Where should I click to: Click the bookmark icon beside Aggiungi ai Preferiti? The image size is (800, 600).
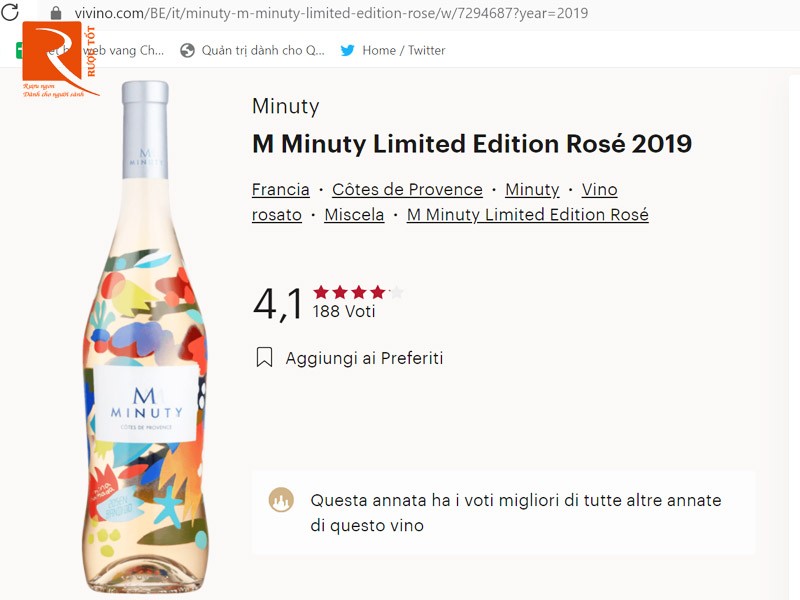264,358
